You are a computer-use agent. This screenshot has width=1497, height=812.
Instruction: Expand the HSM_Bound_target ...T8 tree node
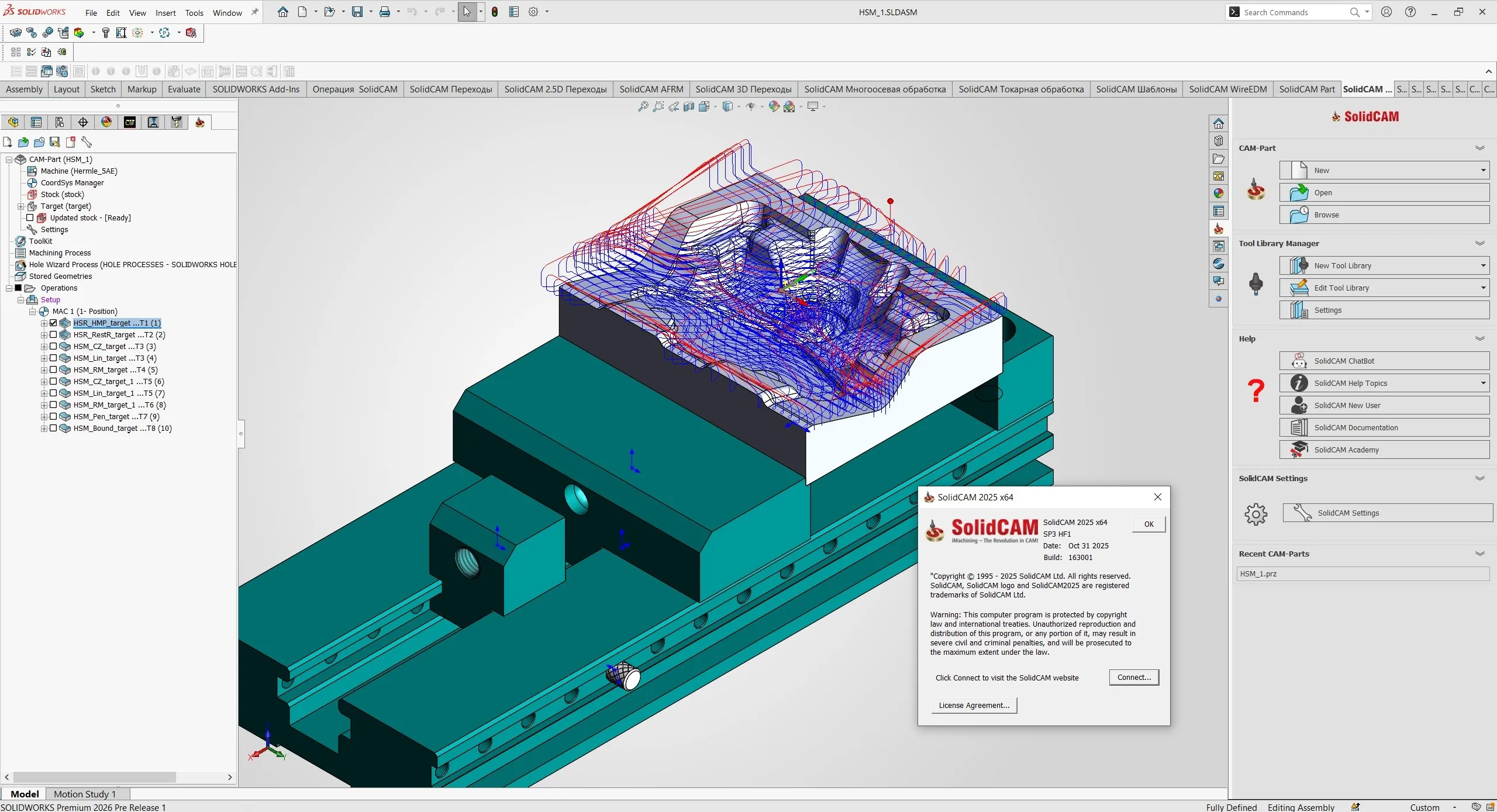tap(44, 428)
